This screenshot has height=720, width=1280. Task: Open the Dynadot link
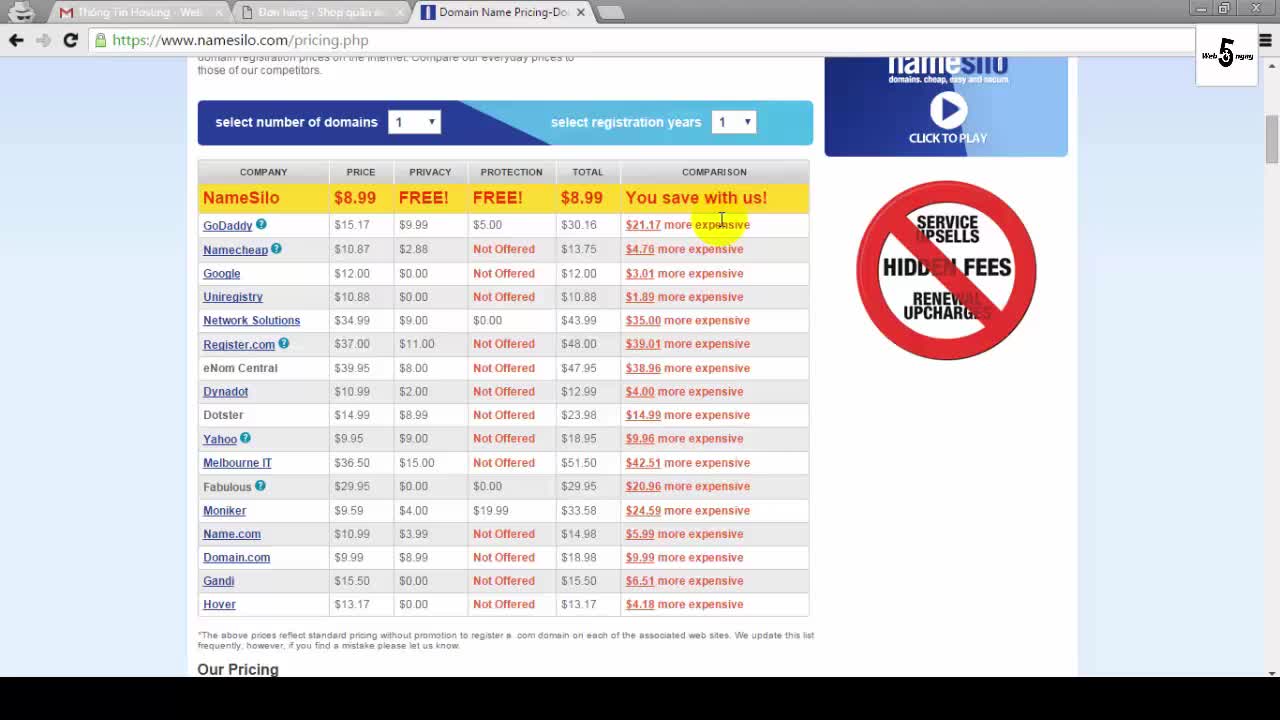[225, 392]
